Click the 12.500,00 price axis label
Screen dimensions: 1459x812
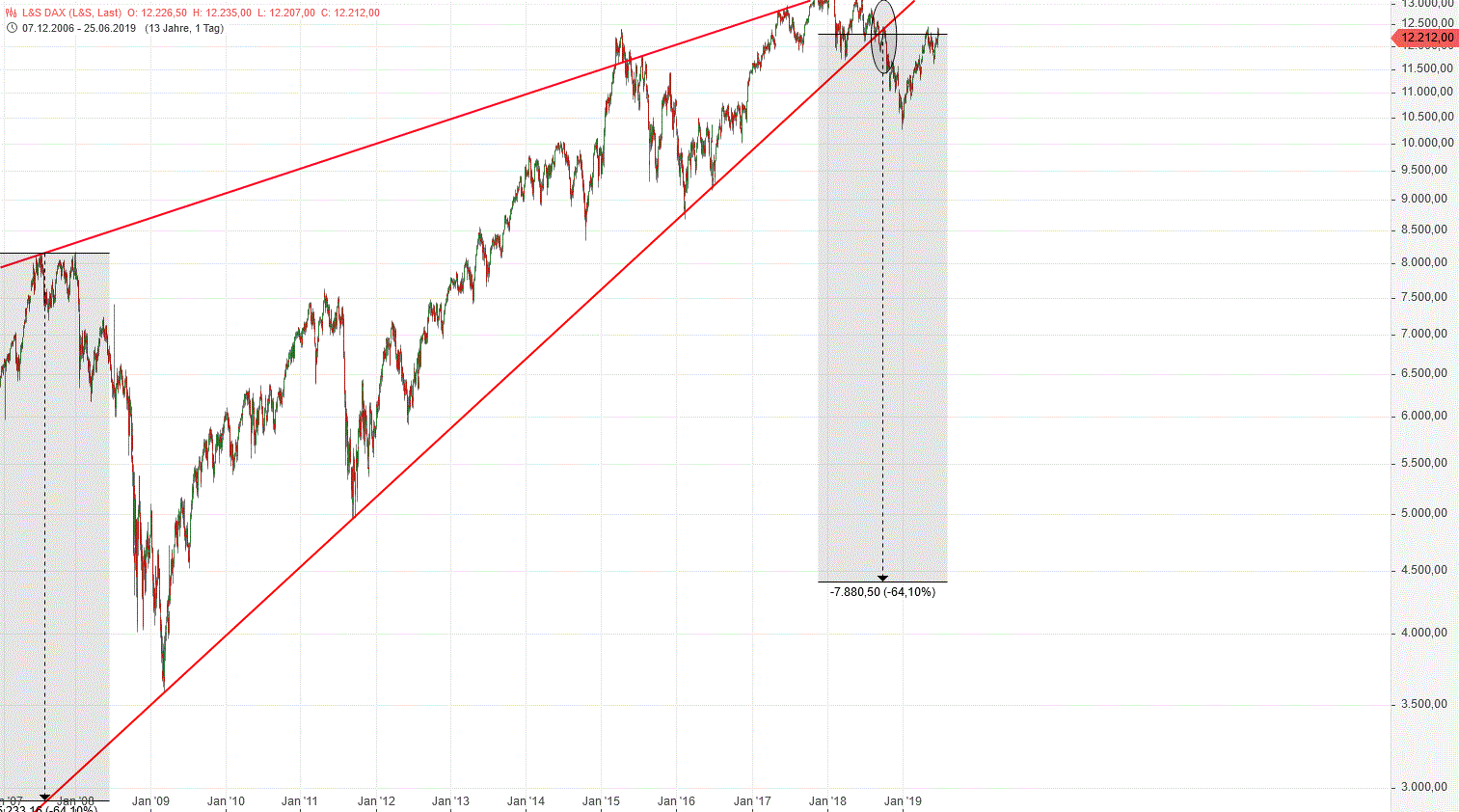click(1427, 22)
